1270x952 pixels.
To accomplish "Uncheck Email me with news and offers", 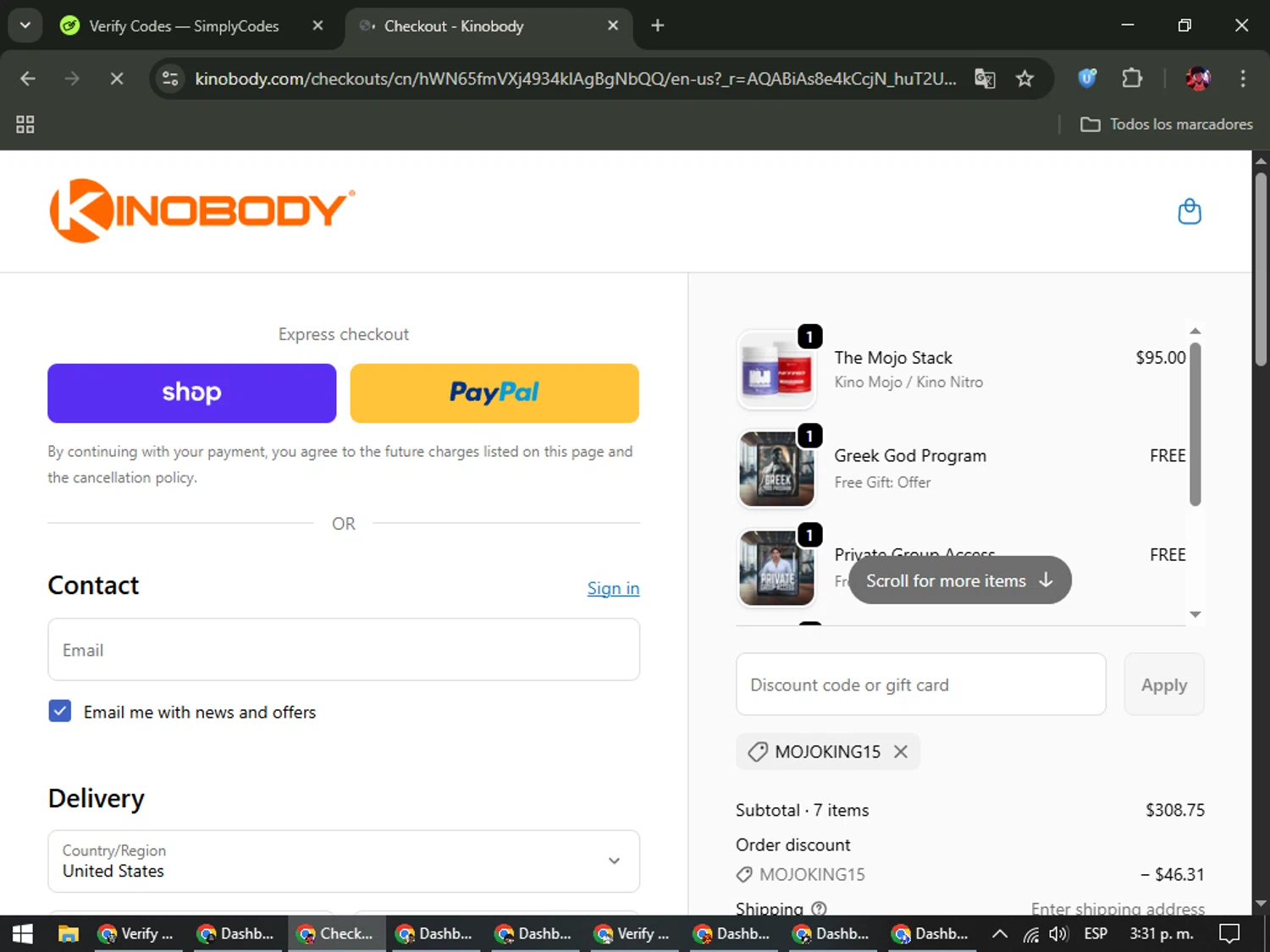I will coord(60,711).
